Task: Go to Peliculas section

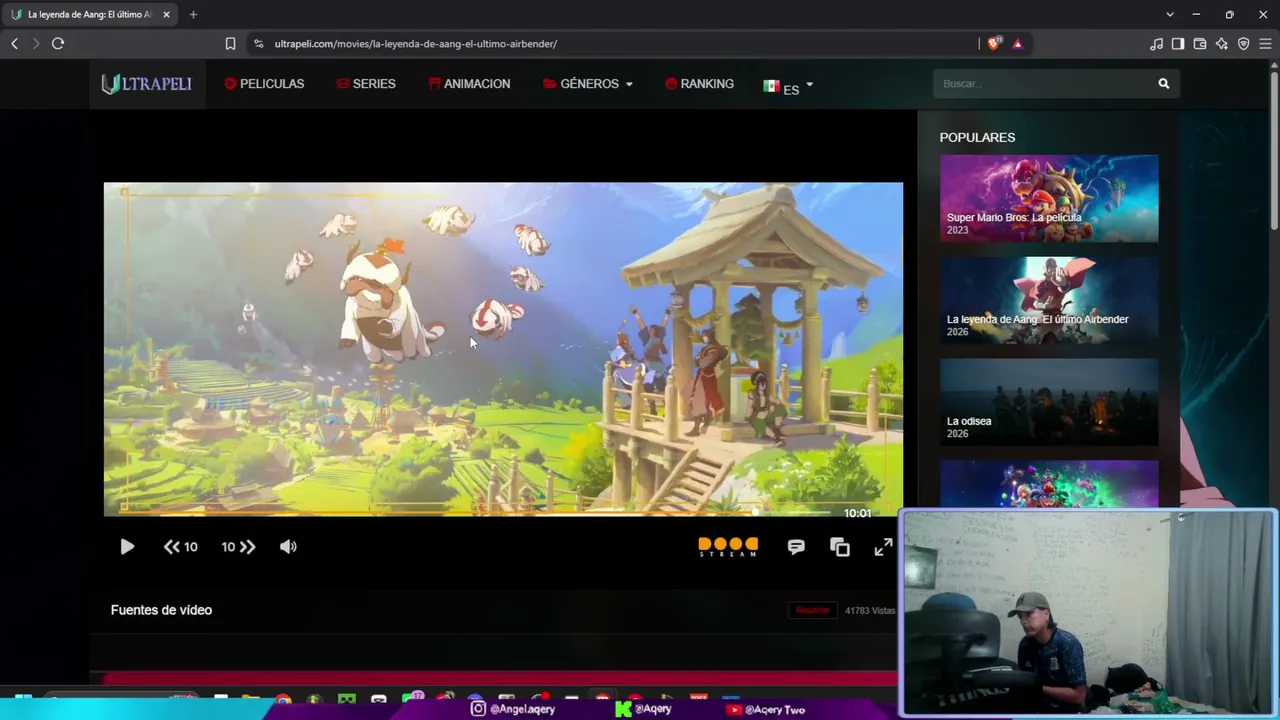Action: pyautogui.click(x=264, y=84)
